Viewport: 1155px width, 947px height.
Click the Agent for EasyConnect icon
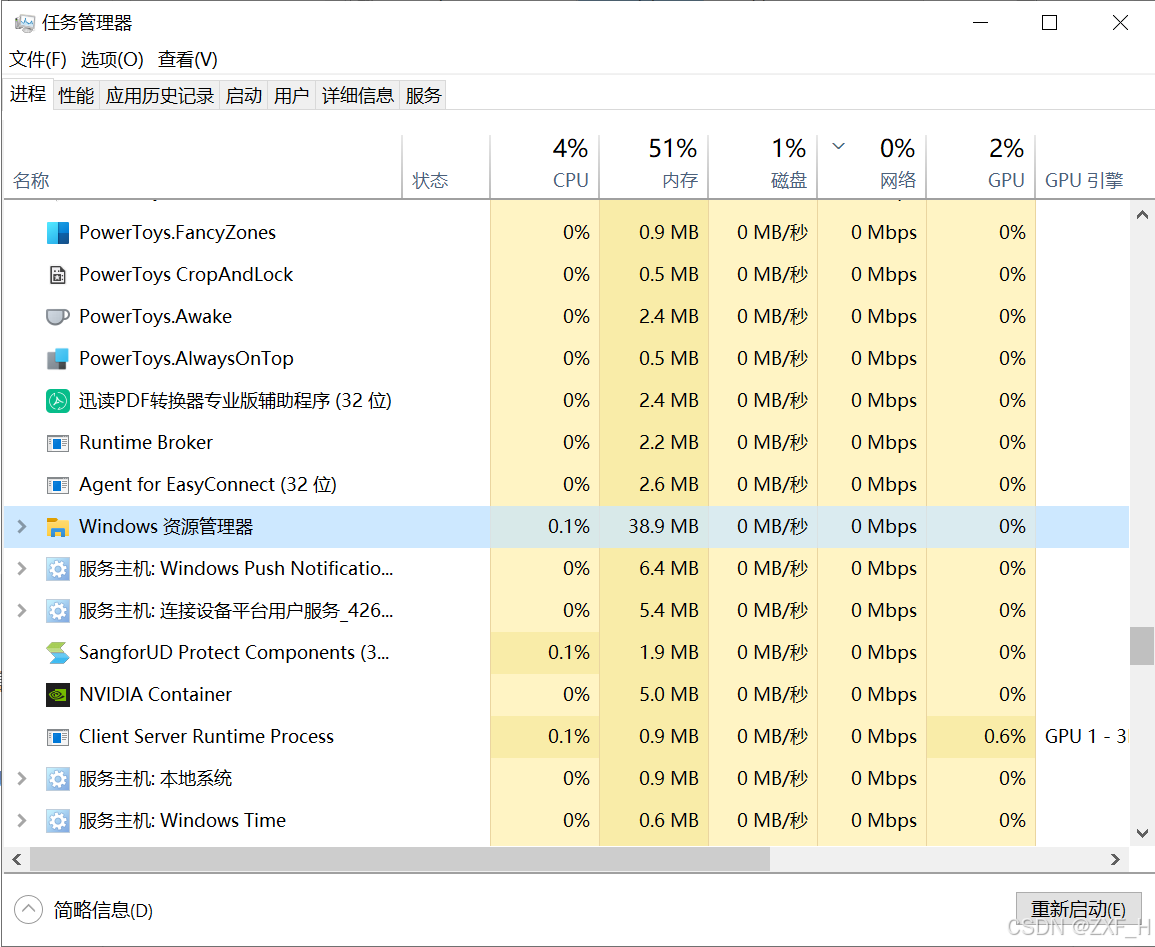pos(57,485)
